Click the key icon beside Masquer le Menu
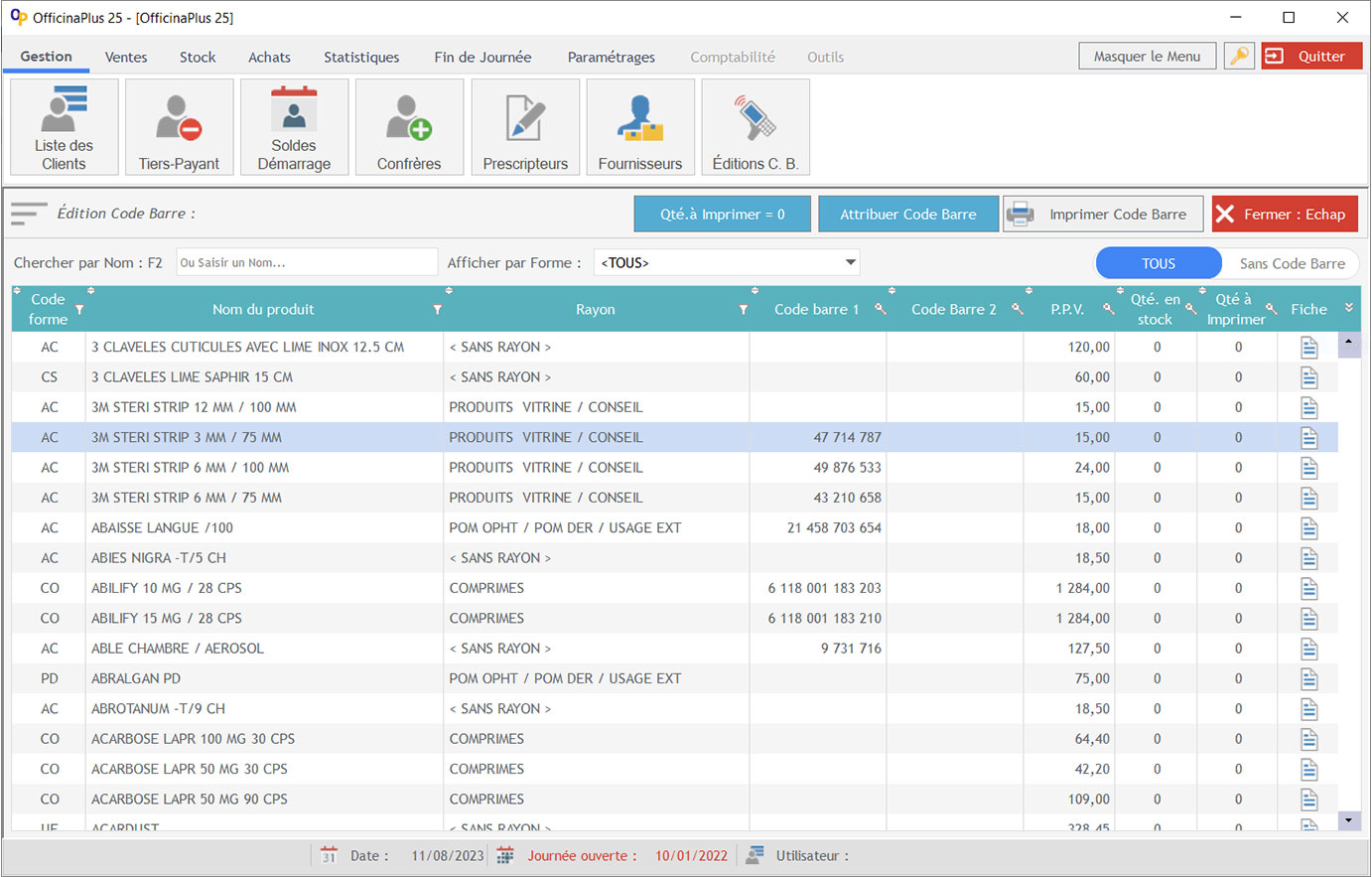The image size is (1372, 877). pyautogui.click(x=1239, y=57)
